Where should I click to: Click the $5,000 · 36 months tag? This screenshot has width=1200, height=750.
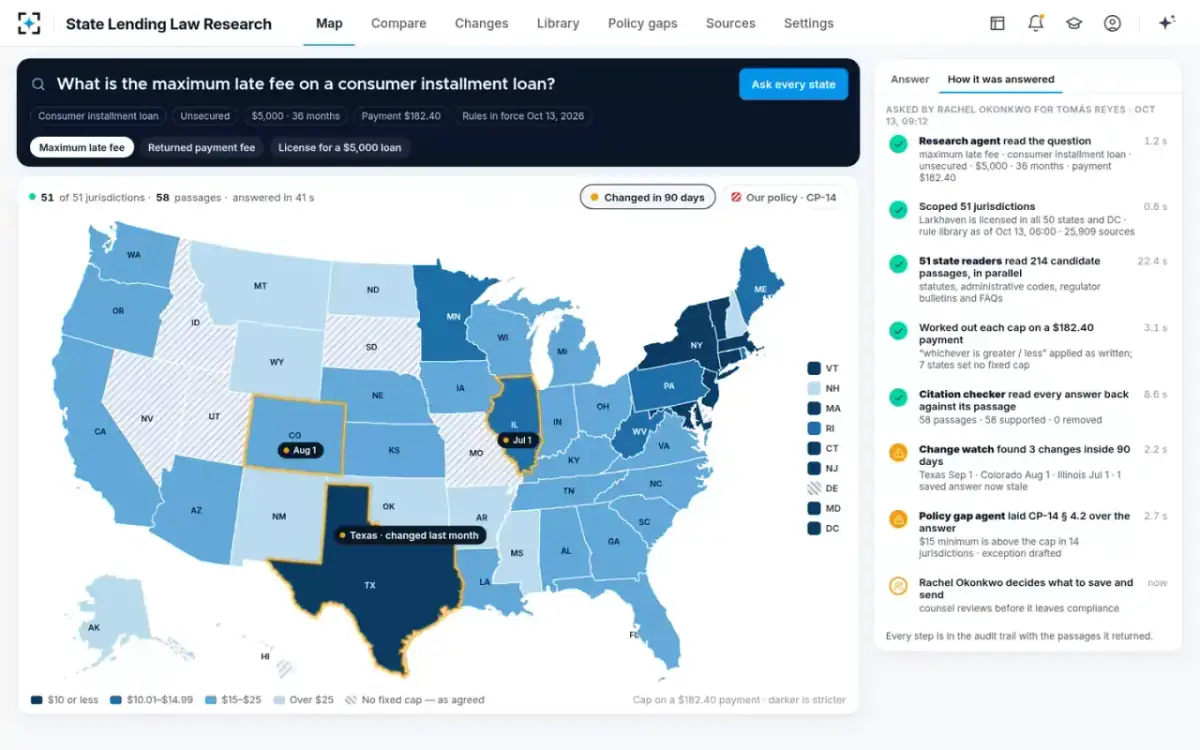[x=296, y=116]
